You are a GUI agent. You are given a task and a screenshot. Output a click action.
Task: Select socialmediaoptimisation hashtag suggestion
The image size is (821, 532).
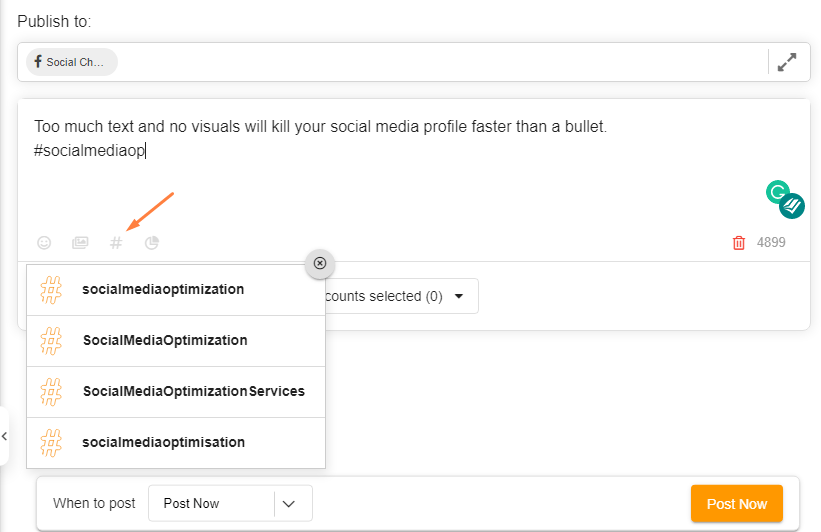pyautogui.click(x=176, y=442)
